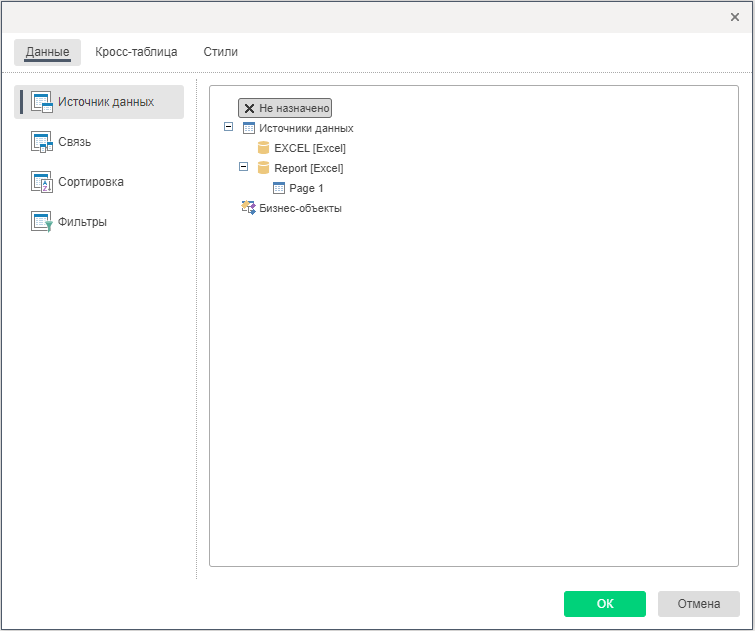Viewport: 755px width, 631px height.
Task: Switch to the Кросс-таблица tab
Action: point(136,52)
